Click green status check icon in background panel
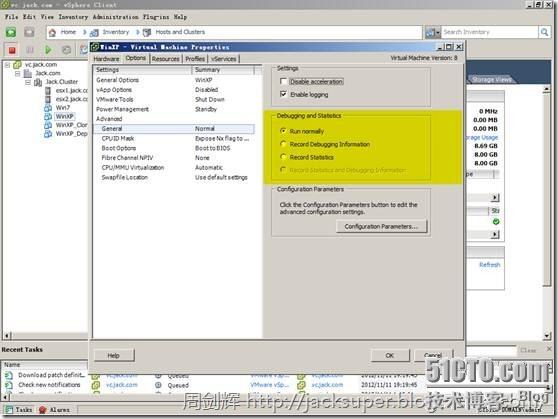This screenshot has width=558, height=419. (x=496, y=222)
